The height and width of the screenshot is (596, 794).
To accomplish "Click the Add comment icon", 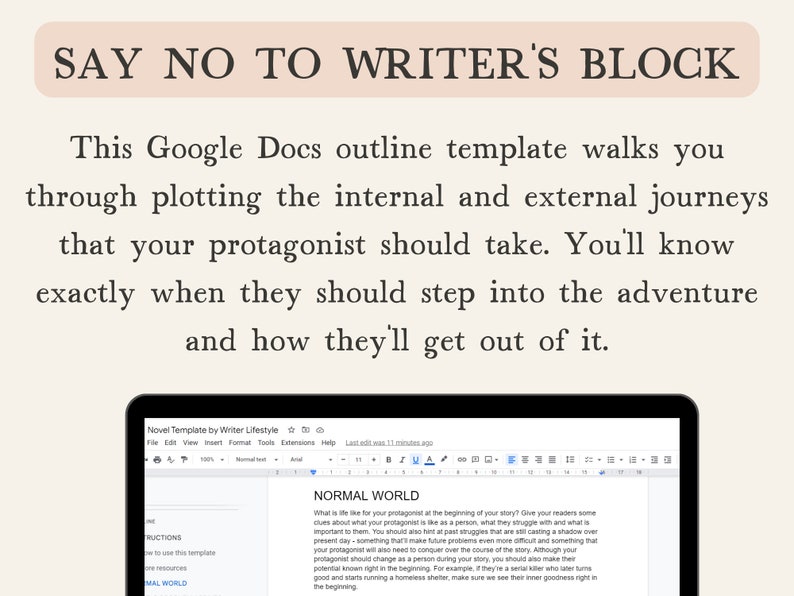I will tap(475, 459).
